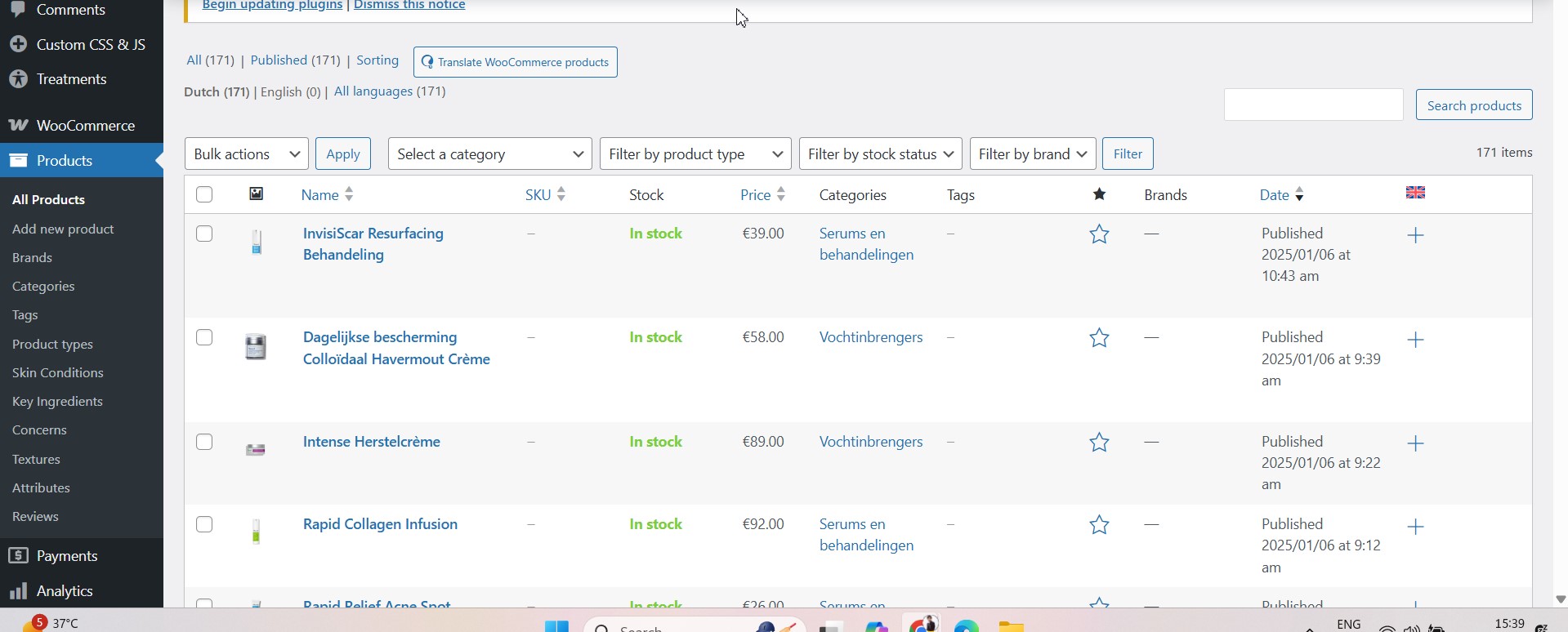
Task: Tick the select-all products checkbox
Action: (x=204, y=194)
